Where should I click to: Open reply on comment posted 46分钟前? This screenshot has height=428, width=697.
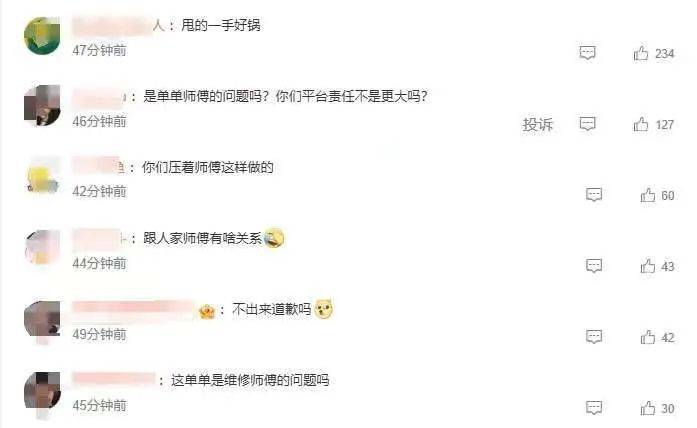click(587, 124)
